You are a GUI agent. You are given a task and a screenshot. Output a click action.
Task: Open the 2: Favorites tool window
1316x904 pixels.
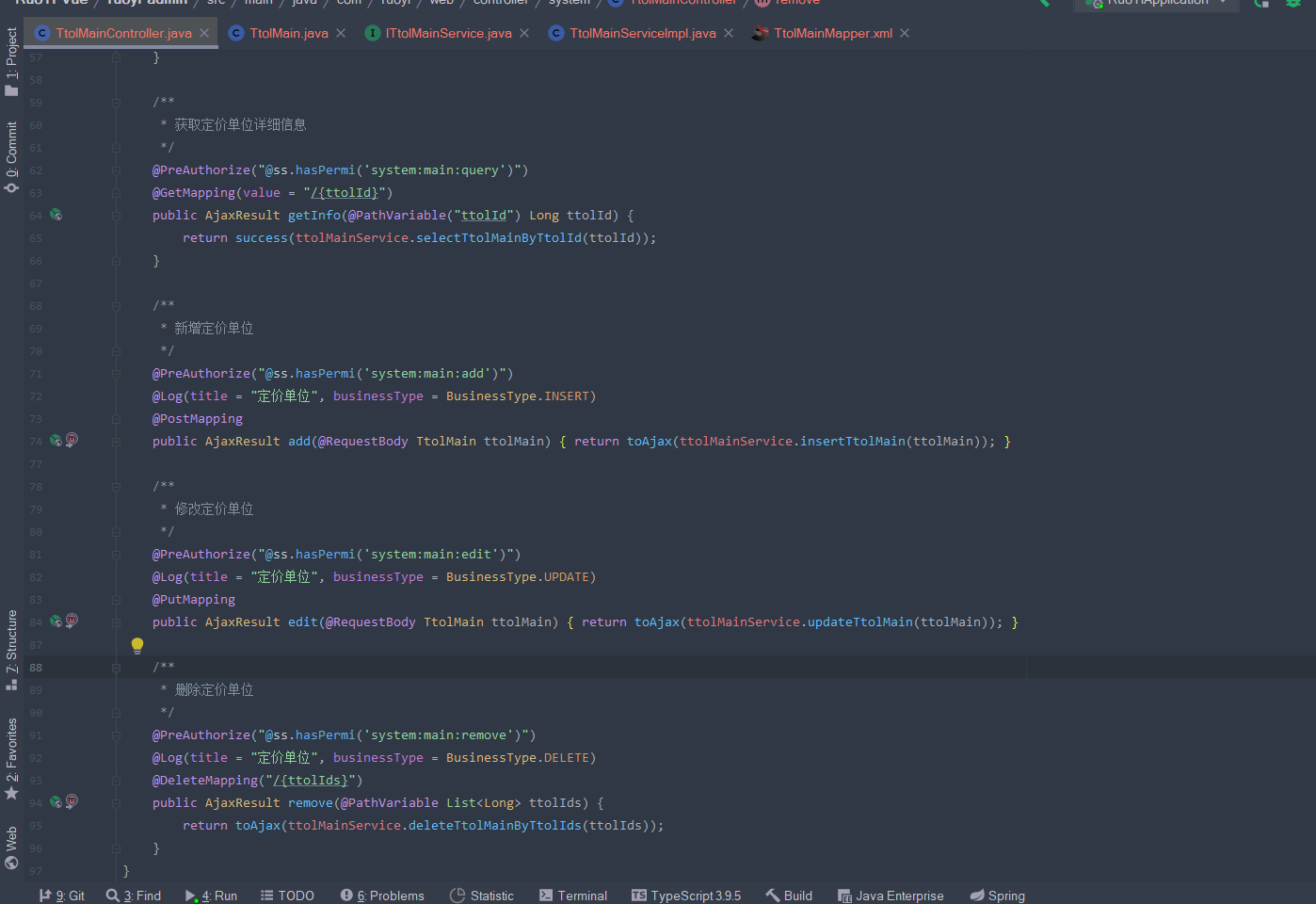pyautogui.click(x=11, y=759)
